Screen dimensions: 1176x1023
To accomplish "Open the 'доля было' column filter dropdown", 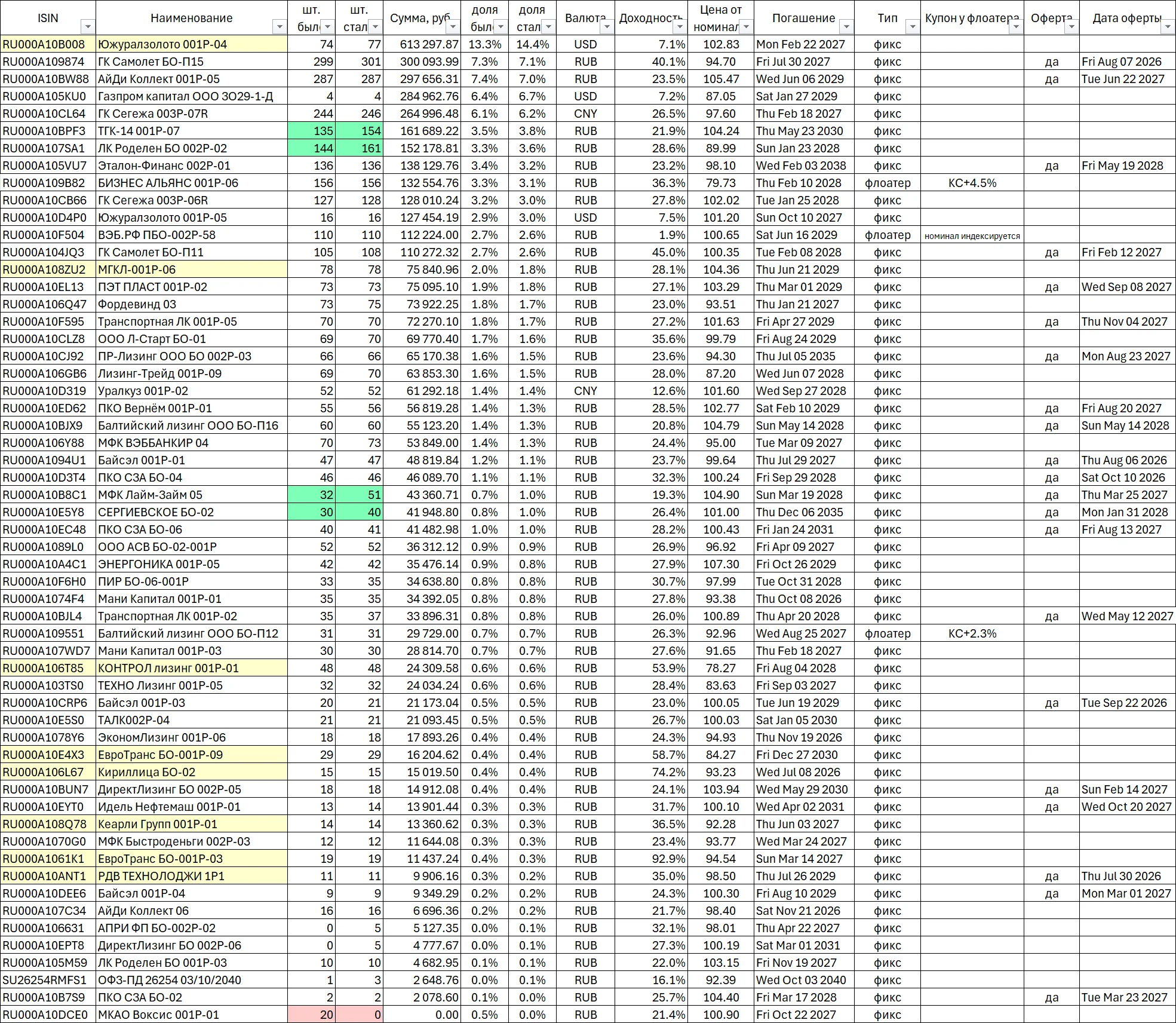I will coord(501,27).
